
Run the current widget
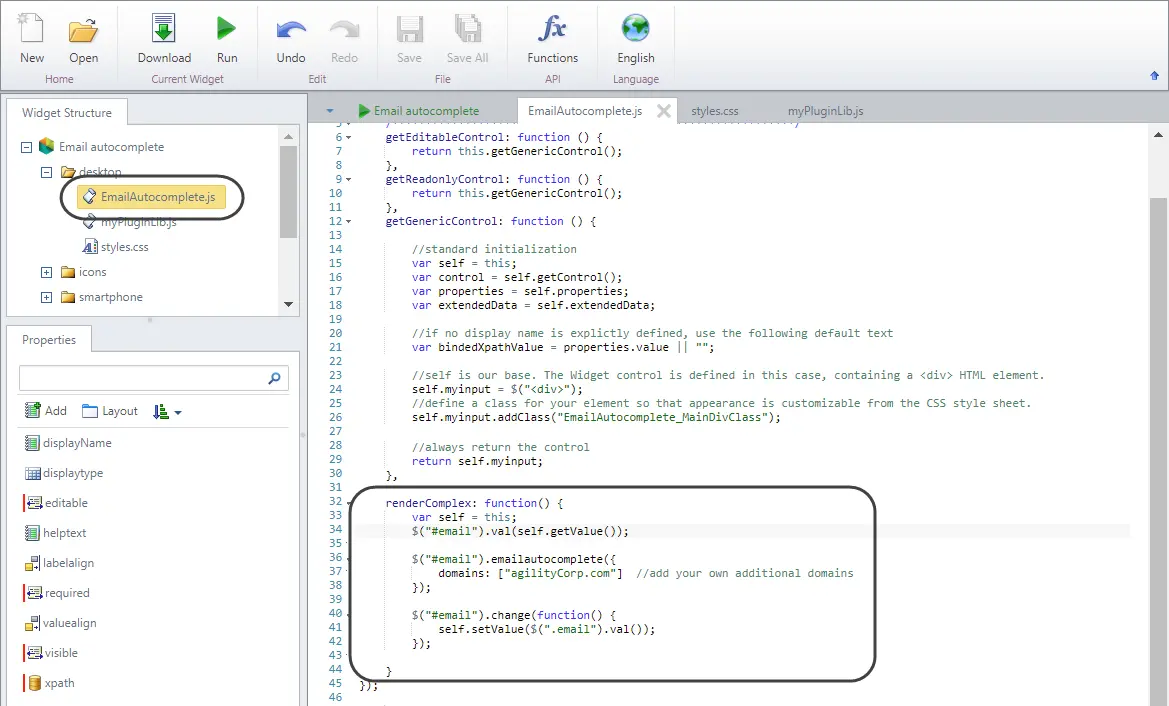pos(227,39)
